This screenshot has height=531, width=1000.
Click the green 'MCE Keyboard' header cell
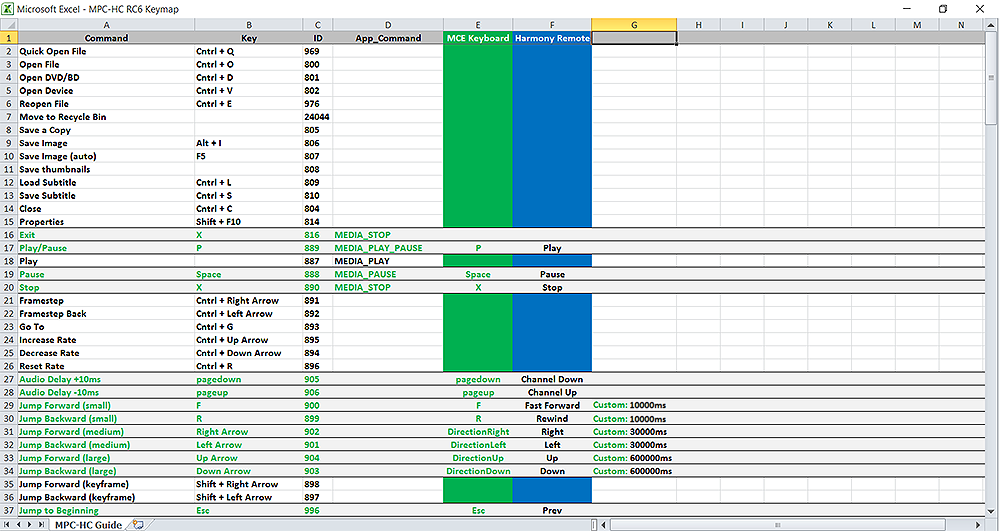pyautogui.click(x=478, y=38)
